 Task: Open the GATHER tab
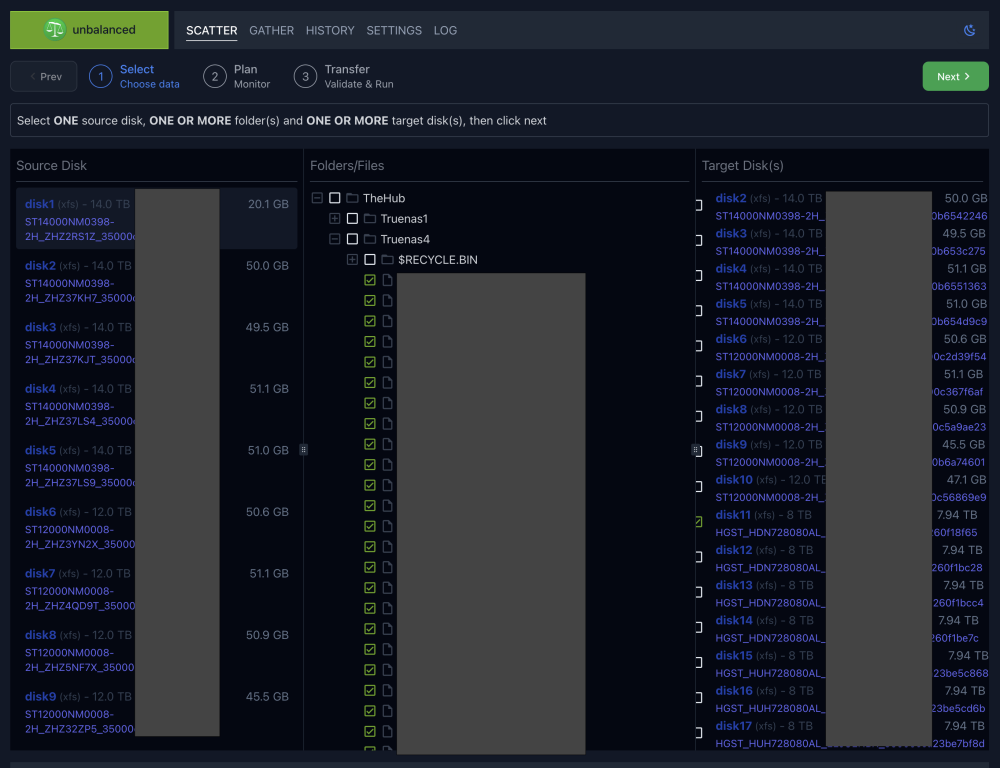coord(272,31)
